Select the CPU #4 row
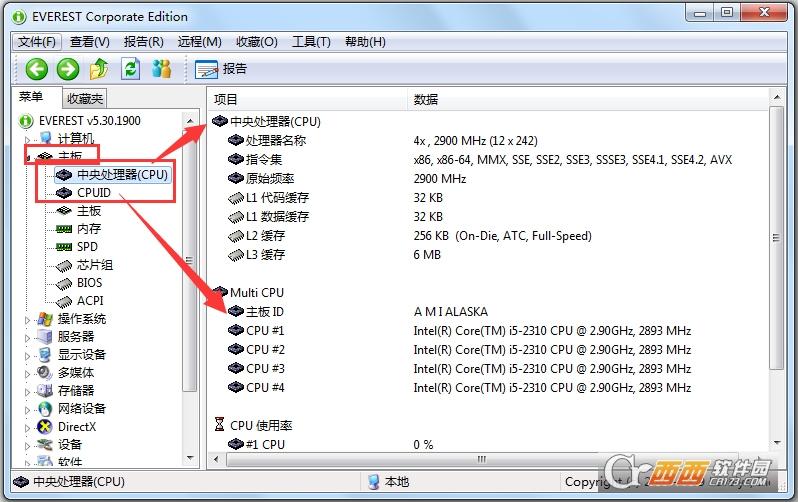The height and width of the screenshot is (502, 798). pyautogui.click(x=489, y=388)
